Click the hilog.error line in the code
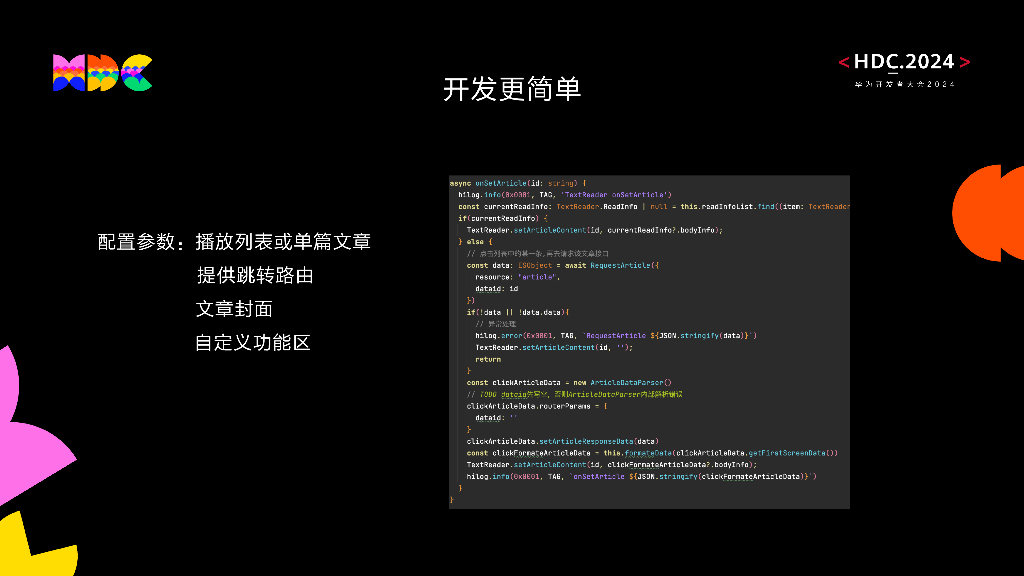1024x576 pixels. pos(616,336)
